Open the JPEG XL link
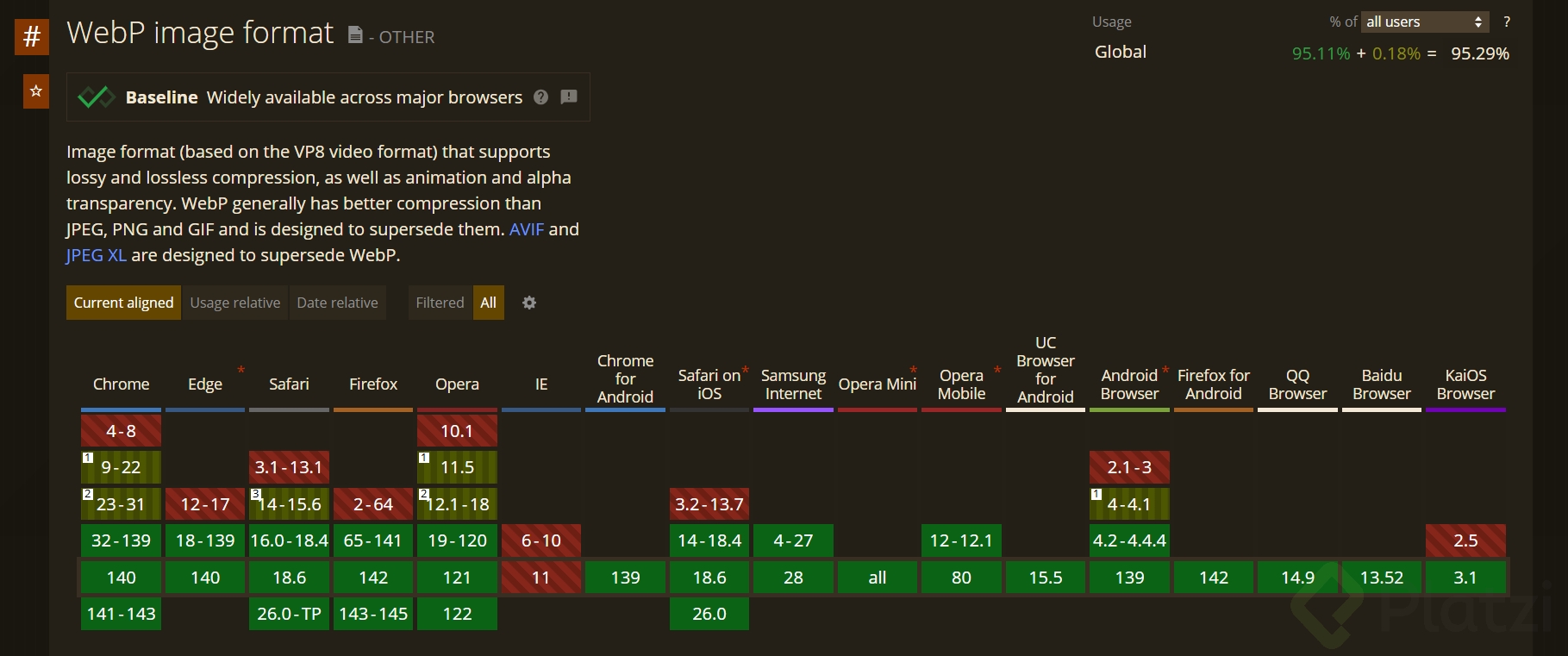The width and height of the screenshot is (1568, 656). [97, 255]
